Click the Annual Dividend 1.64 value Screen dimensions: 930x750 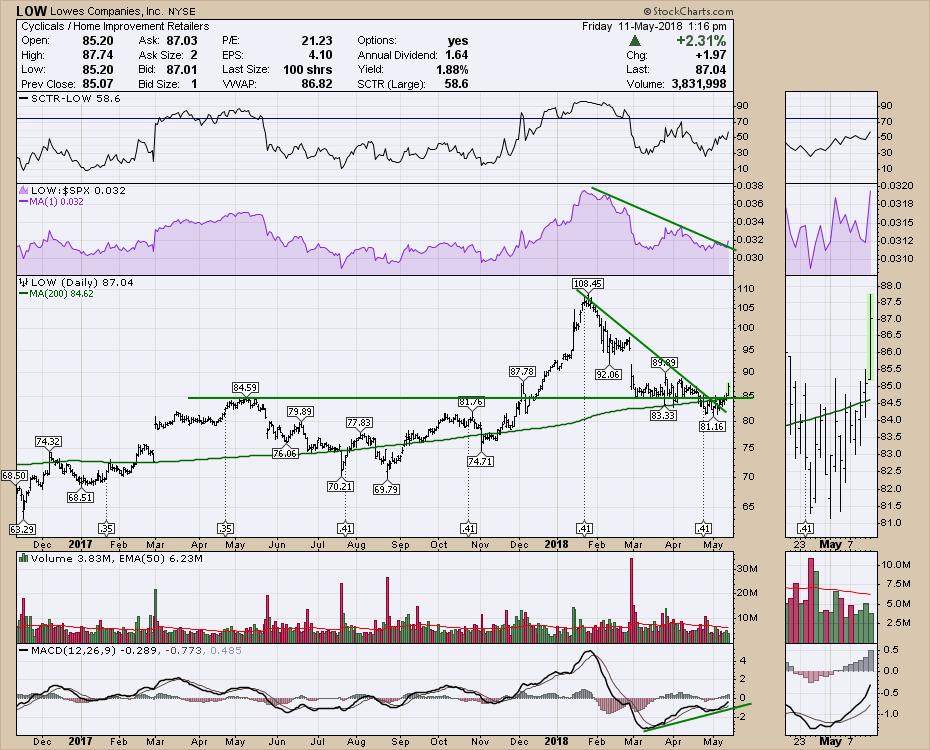457,55
